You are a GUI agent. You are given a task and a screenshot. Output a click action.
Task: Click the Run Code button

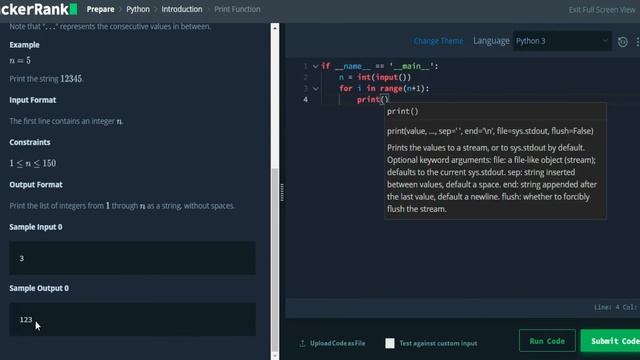pos(547,341)
